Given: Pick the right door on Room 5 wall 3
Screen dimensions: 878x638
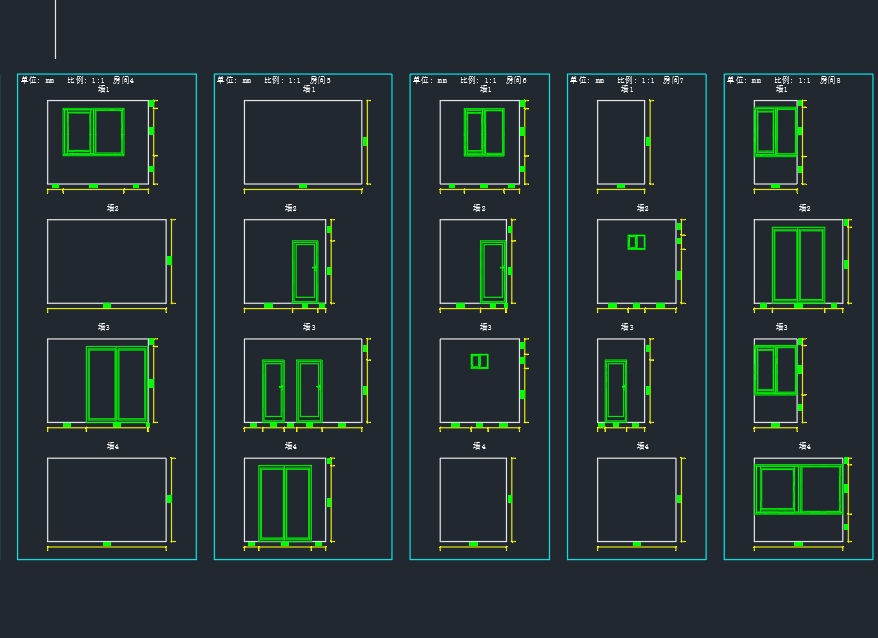Looking at the screenshot, I should (309, 390).
